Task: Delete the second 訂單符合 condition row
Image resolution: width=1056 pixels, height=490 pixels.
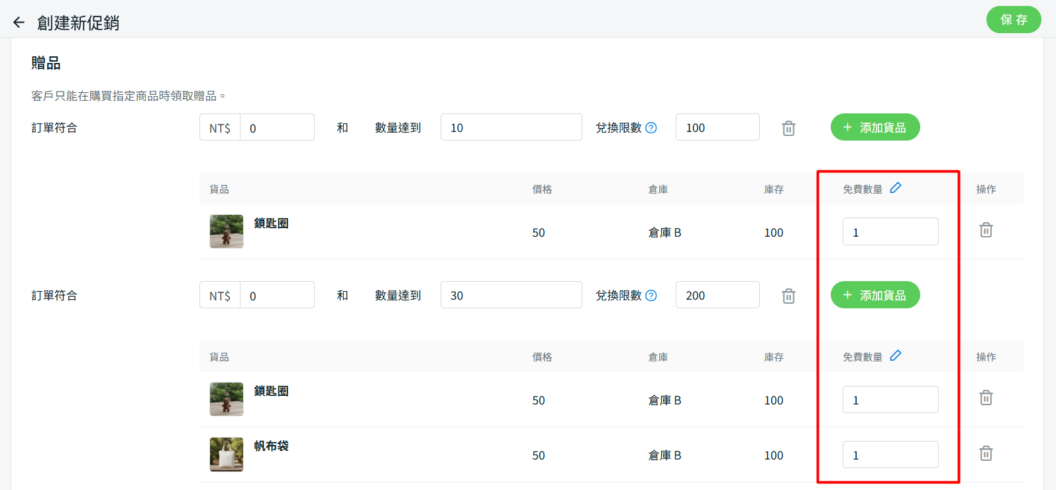Action: coord(788,296)
